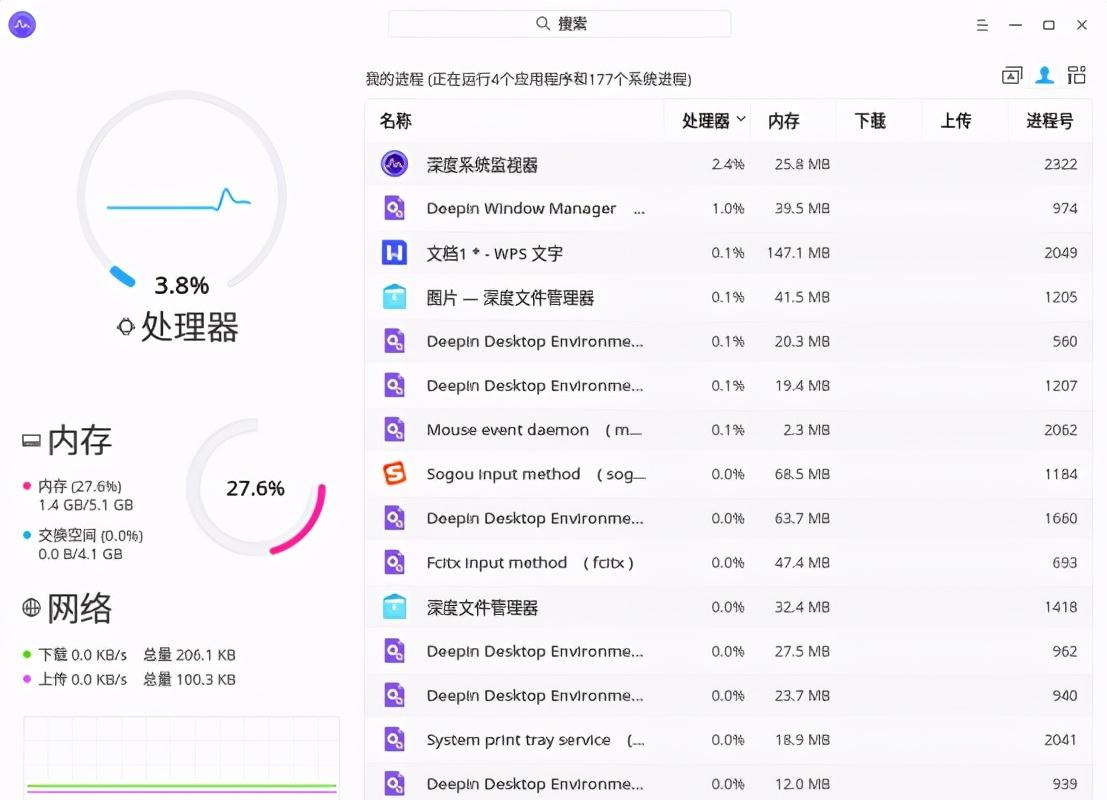Image resolution: width=1107 pixels, height=800 pixels.
Task: Click the memory module icon
Action: (x=31, y=441)
